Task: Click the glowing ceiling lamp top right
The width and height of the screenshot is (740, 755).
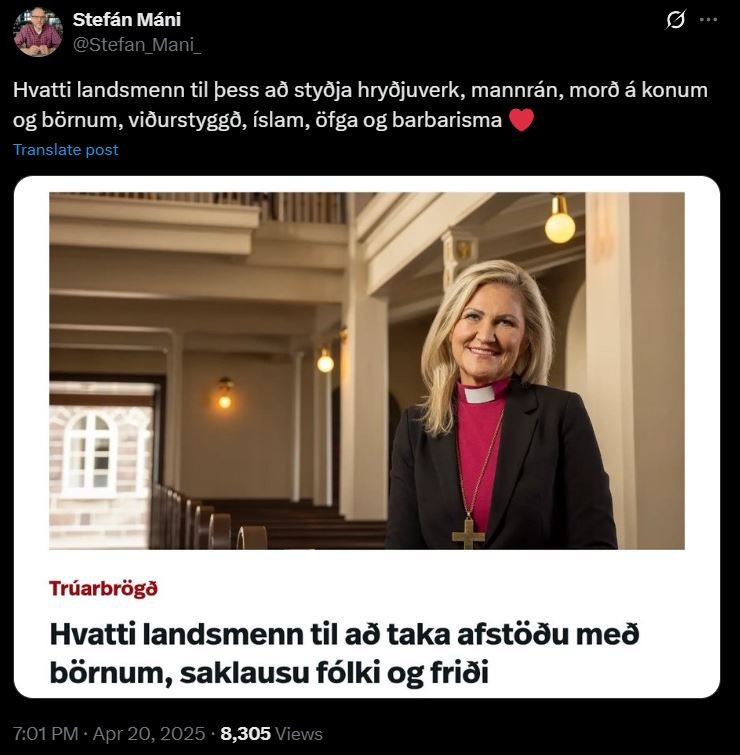Action: [x=560, y=221]
